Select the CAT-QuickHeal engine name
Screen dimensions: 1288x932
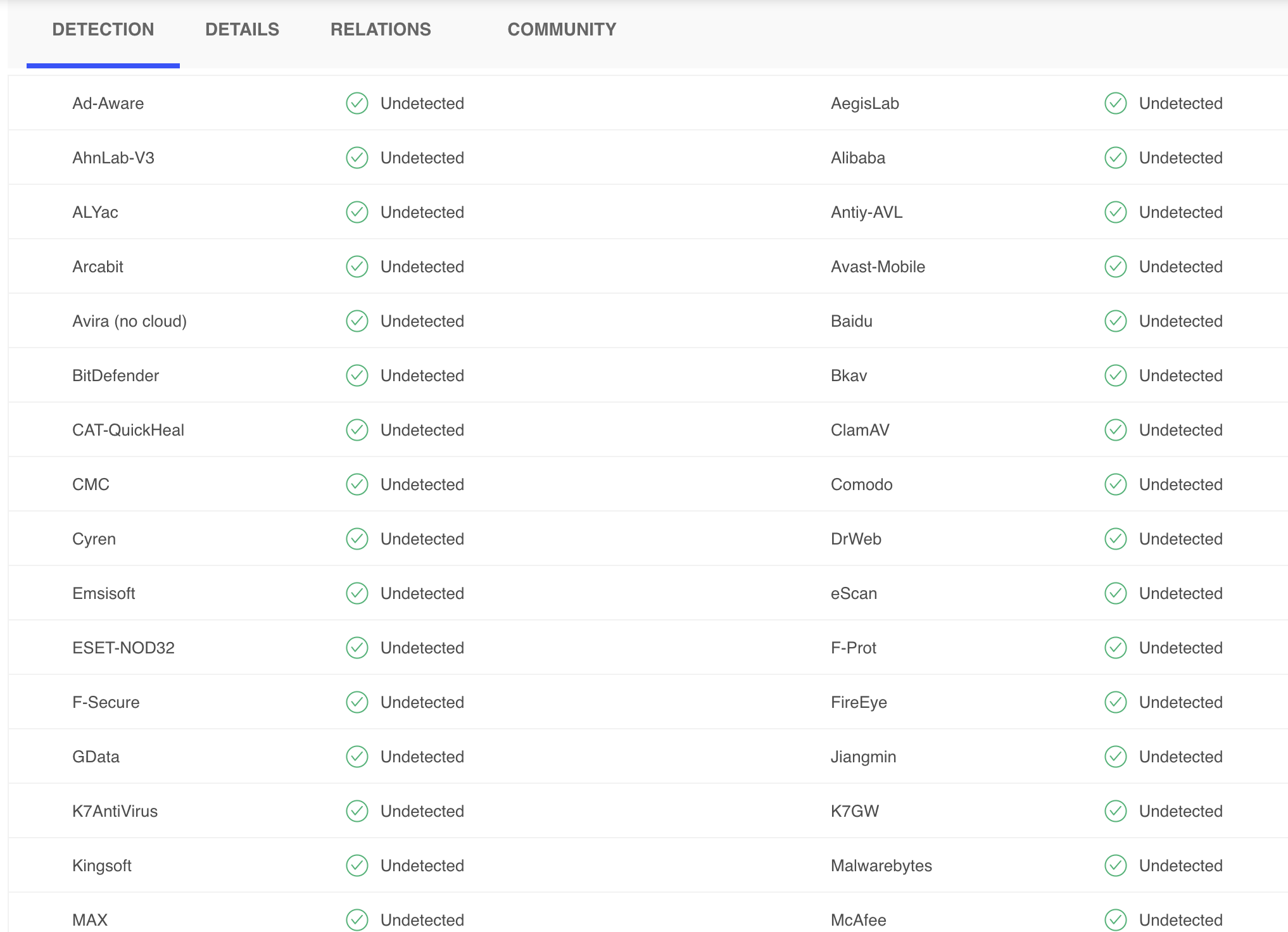129,430
